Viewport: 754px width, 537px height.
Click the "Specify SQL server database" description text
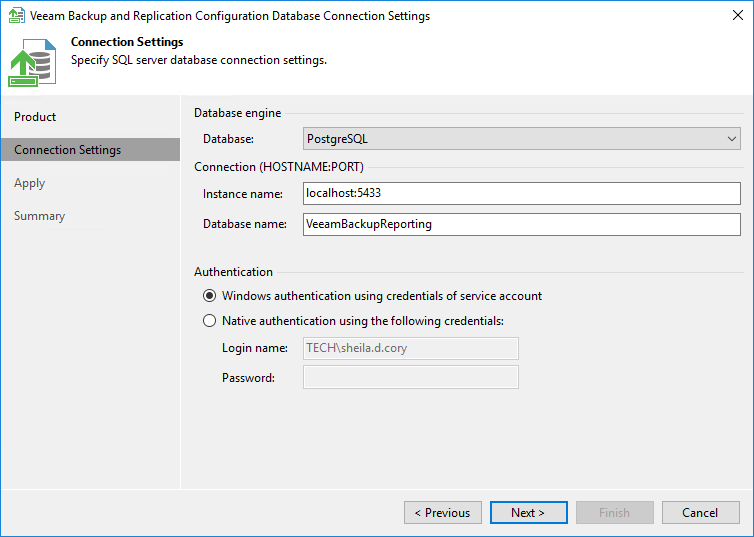pyautogui.click(x=199, y=60)
